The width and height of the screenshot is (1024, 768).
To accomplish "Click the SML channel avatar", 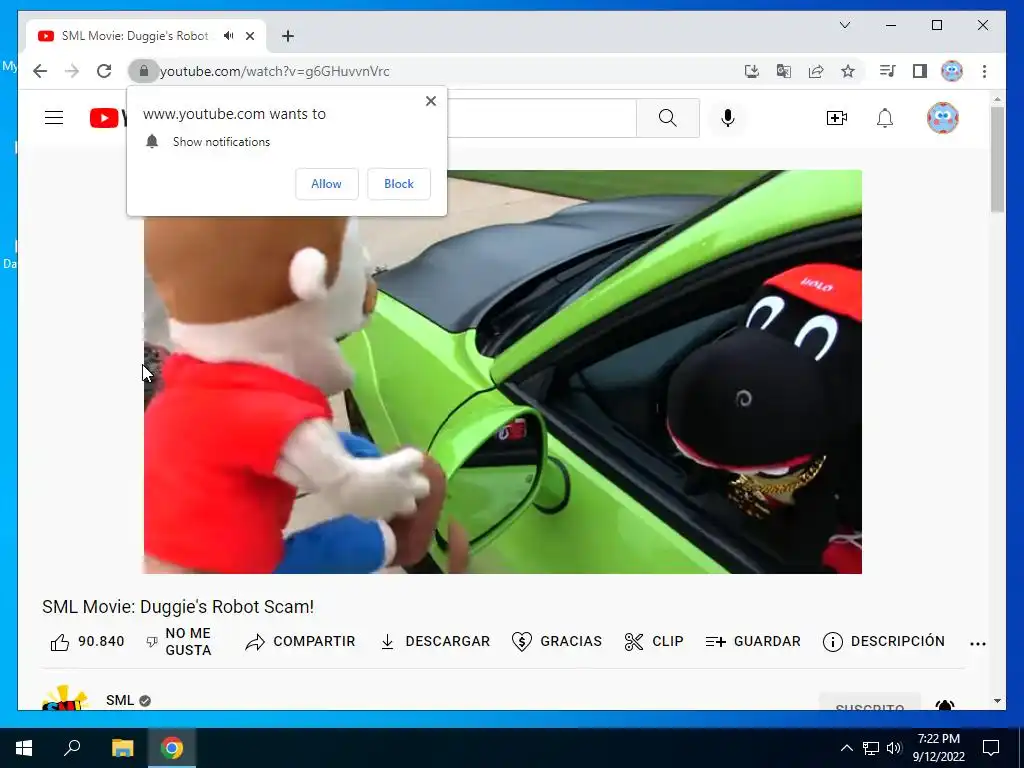I will pyautogui.click(x=64, y=697).
